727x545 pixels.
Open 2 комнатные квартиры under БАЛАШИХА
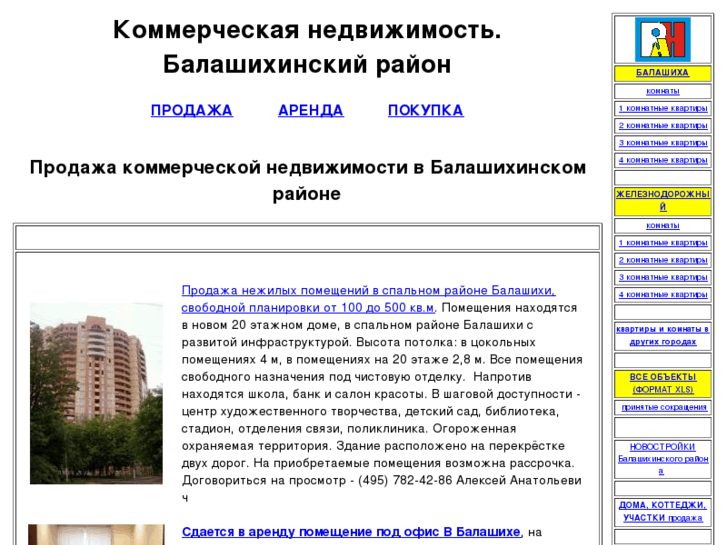pyautogui.click(x=663, y=125)
